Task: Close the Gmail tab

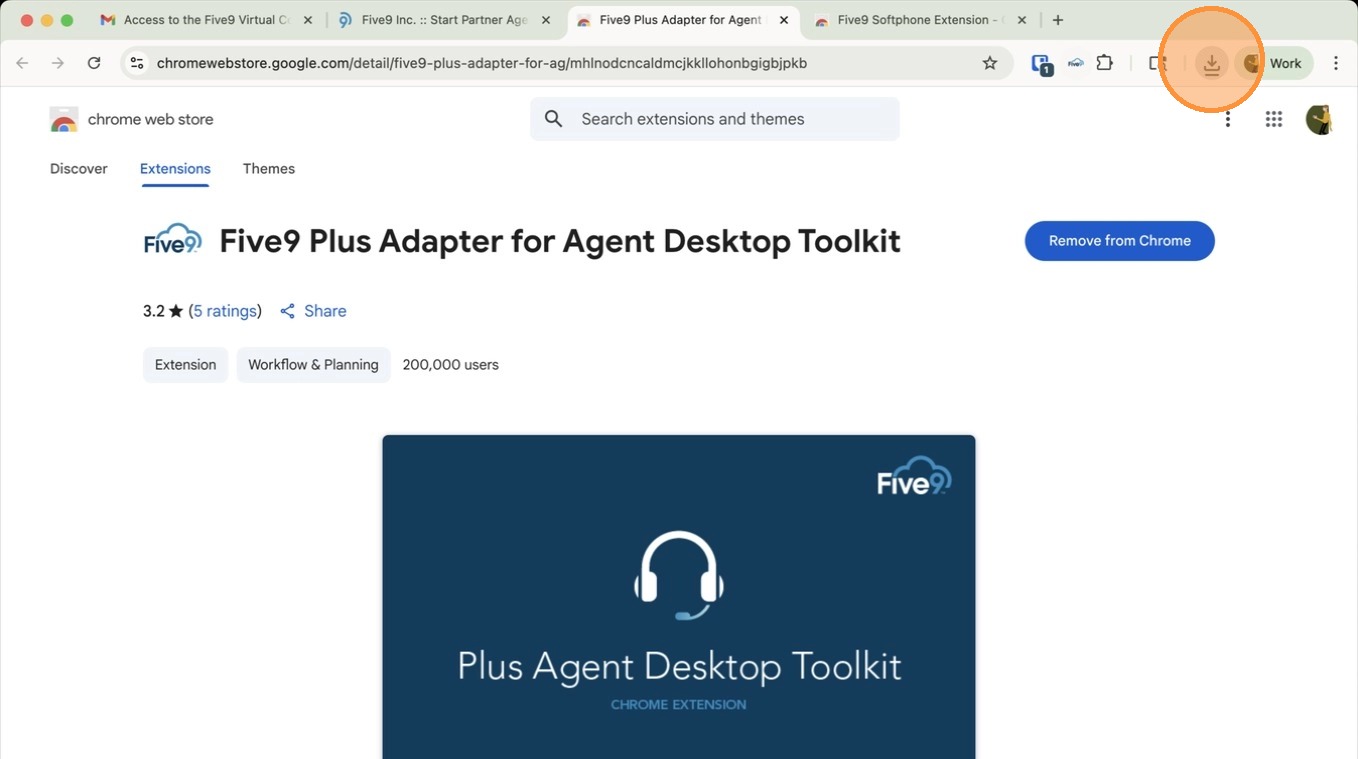Action: point(307,20)
